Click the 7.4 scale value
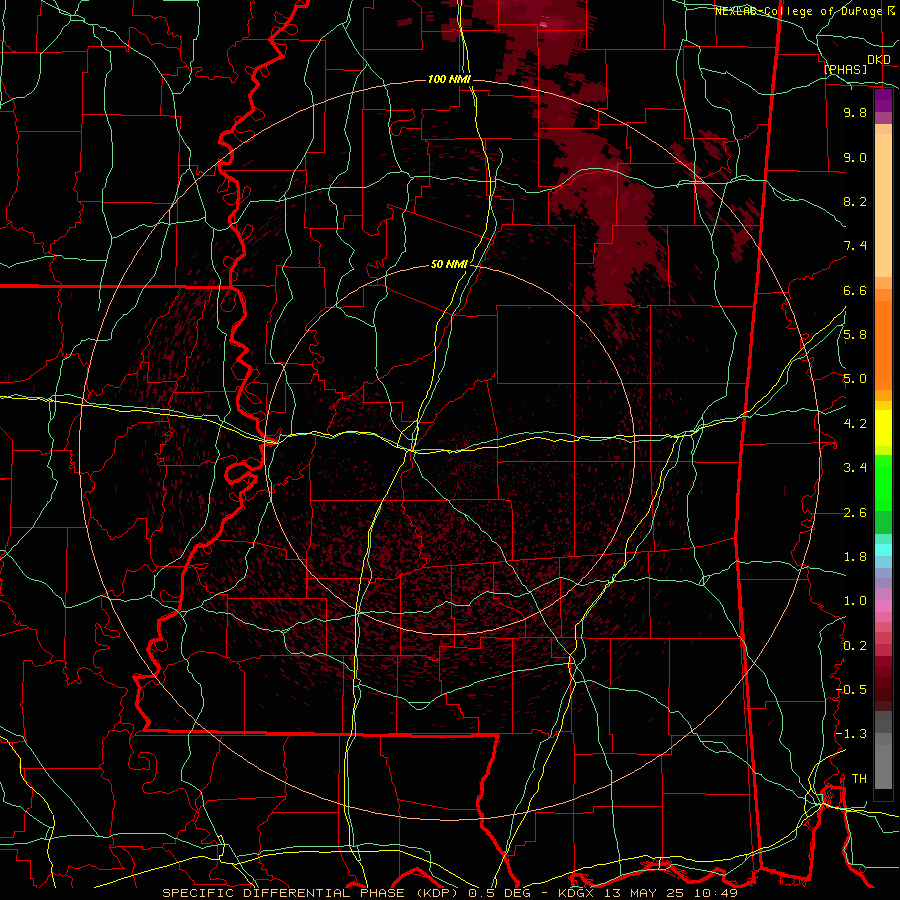The image size is (900, 900). point(855,246)
